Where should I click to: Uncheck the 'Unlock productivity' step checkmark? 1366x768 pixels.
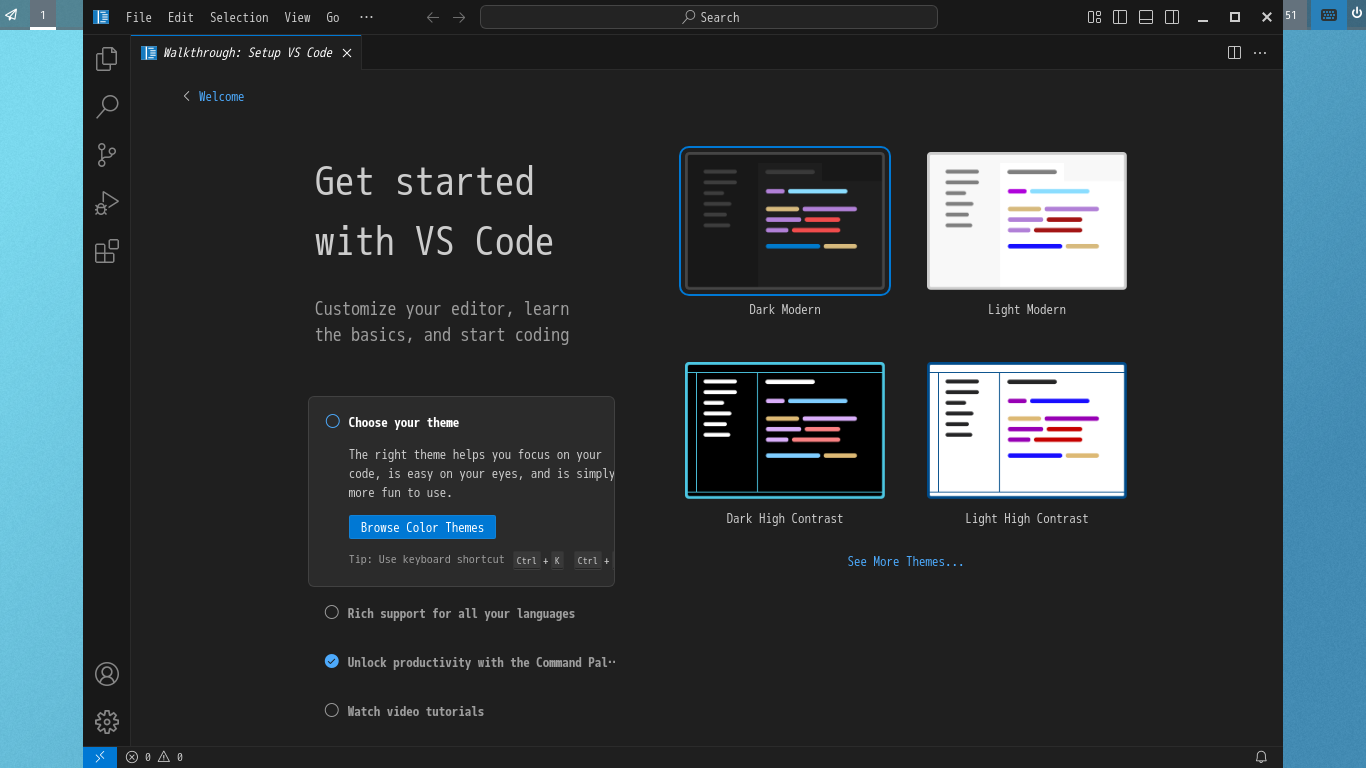[x=332, y=661]
